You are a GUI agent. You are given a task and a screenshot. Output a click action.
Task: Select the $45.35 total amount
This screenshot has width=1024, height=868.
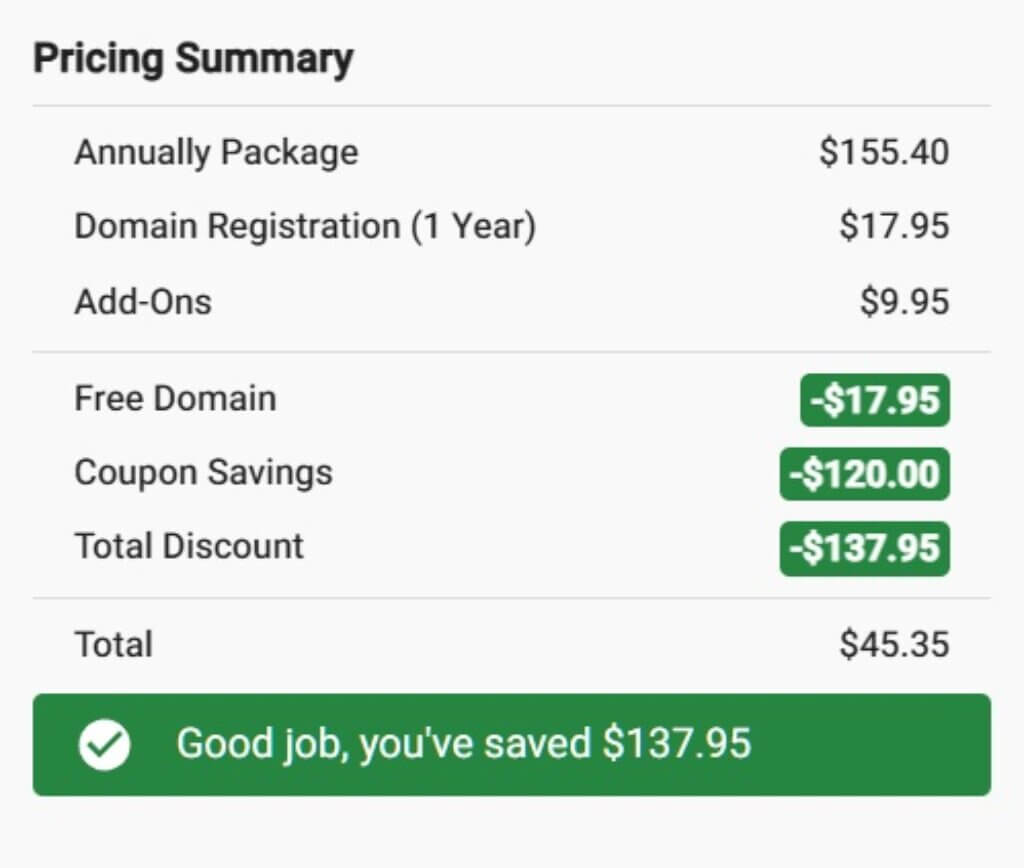[x=894, y=645]
